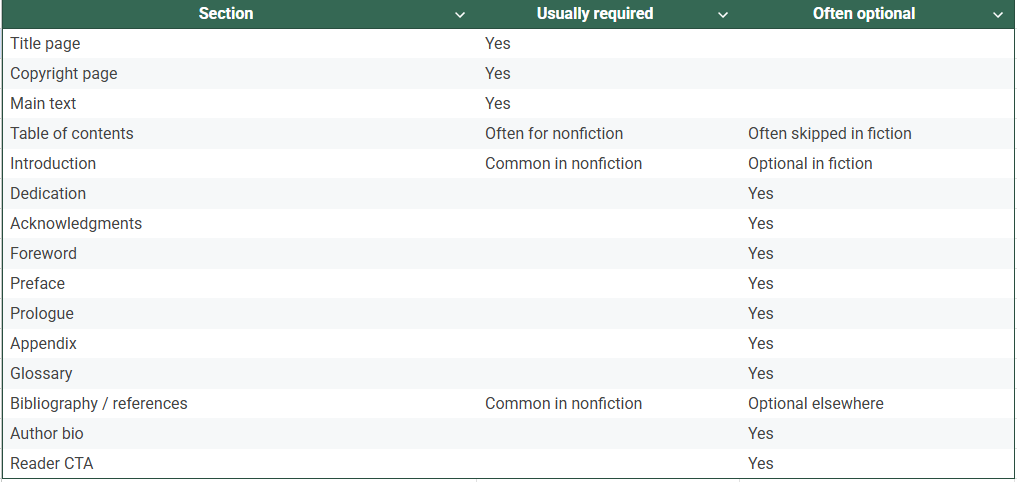Click the Section header label

[226, 14]
